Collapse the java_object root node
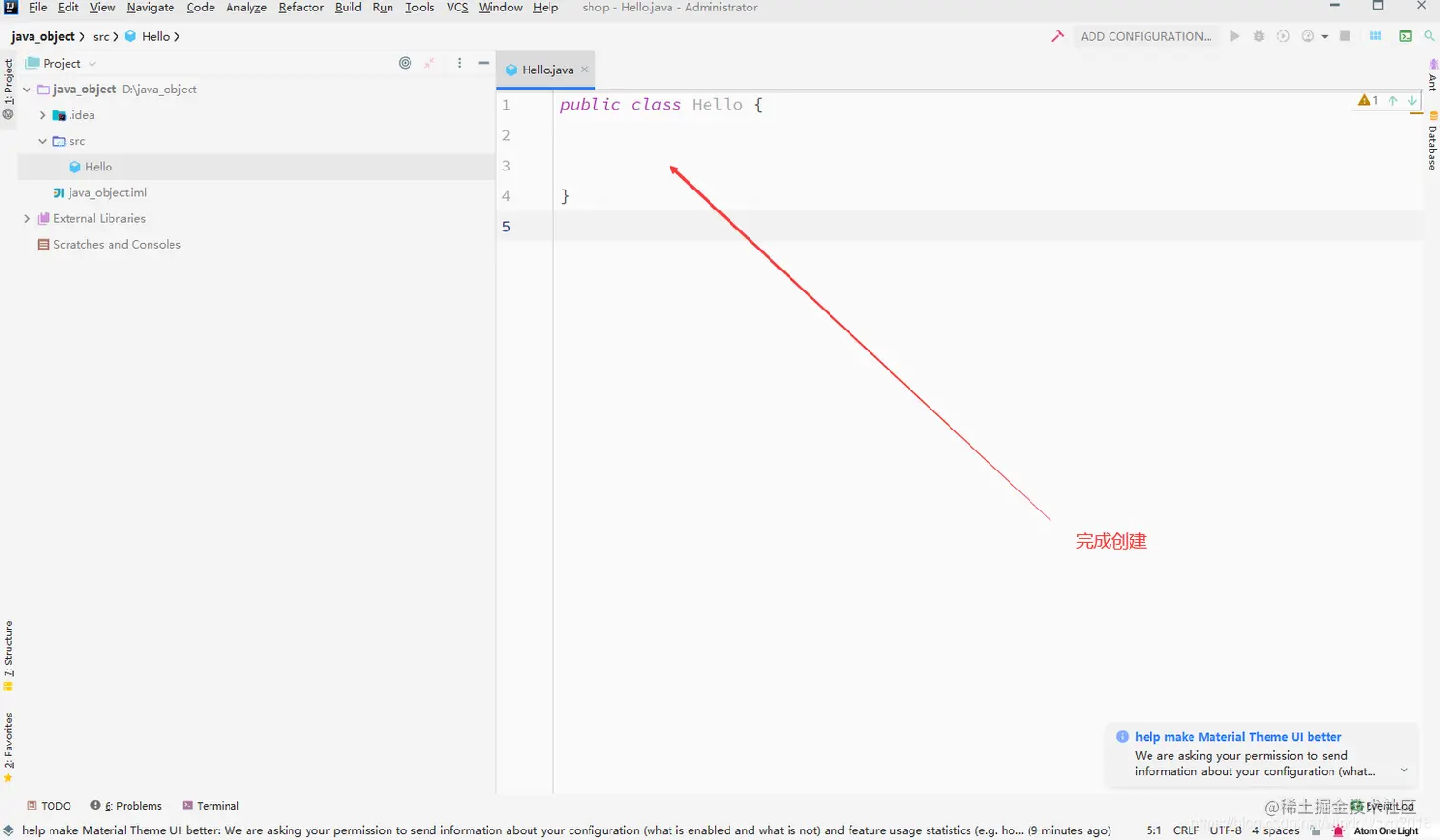 click(x=27, y=90)
